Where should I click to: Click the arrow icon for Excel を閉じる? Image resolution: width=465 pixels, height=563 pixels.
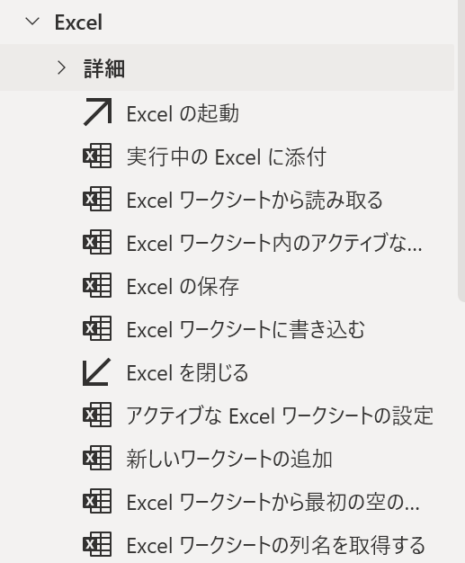97,372
